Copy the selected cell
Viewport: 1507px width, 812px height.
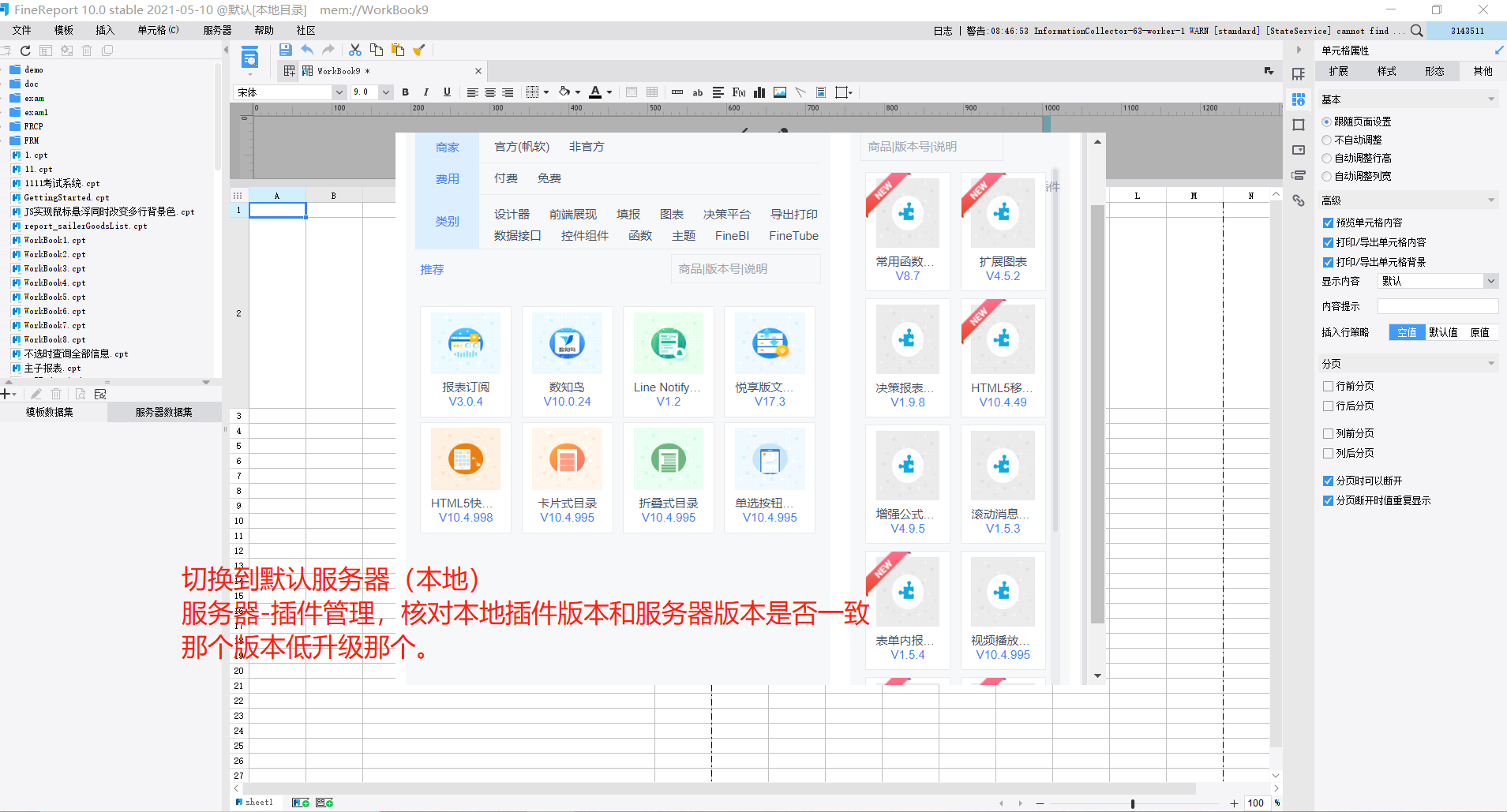pos(377,50)
